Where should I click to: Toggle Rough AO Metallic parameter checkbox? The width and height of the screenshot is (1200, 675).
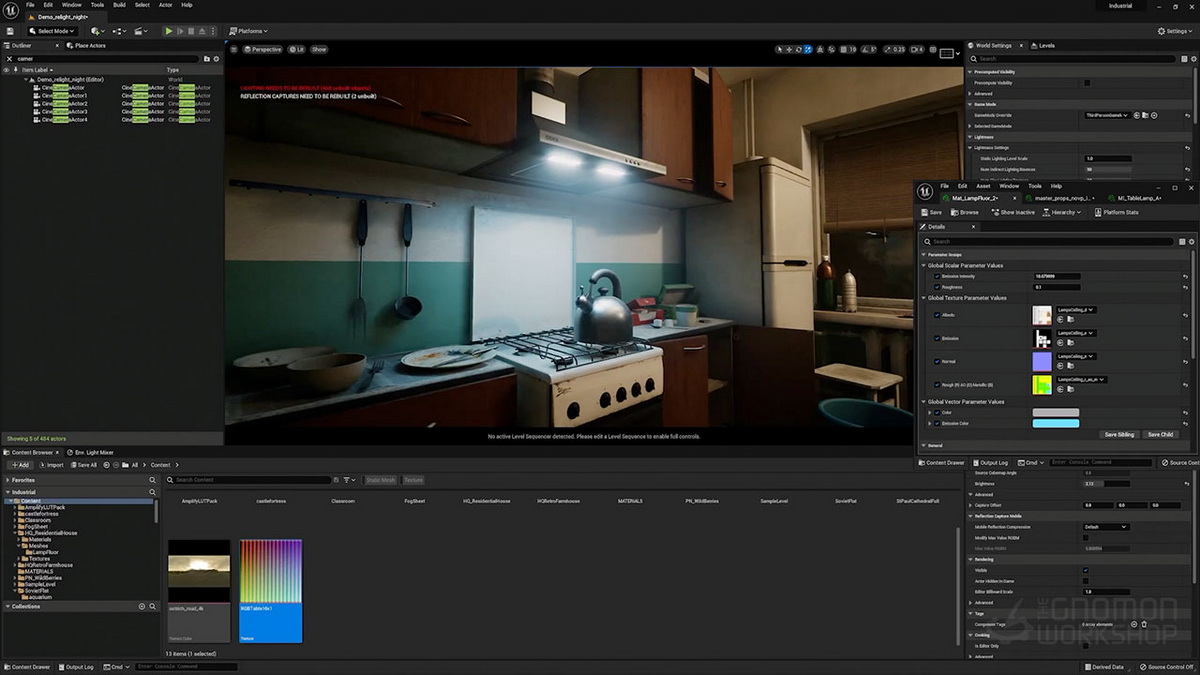pos(937,385)
